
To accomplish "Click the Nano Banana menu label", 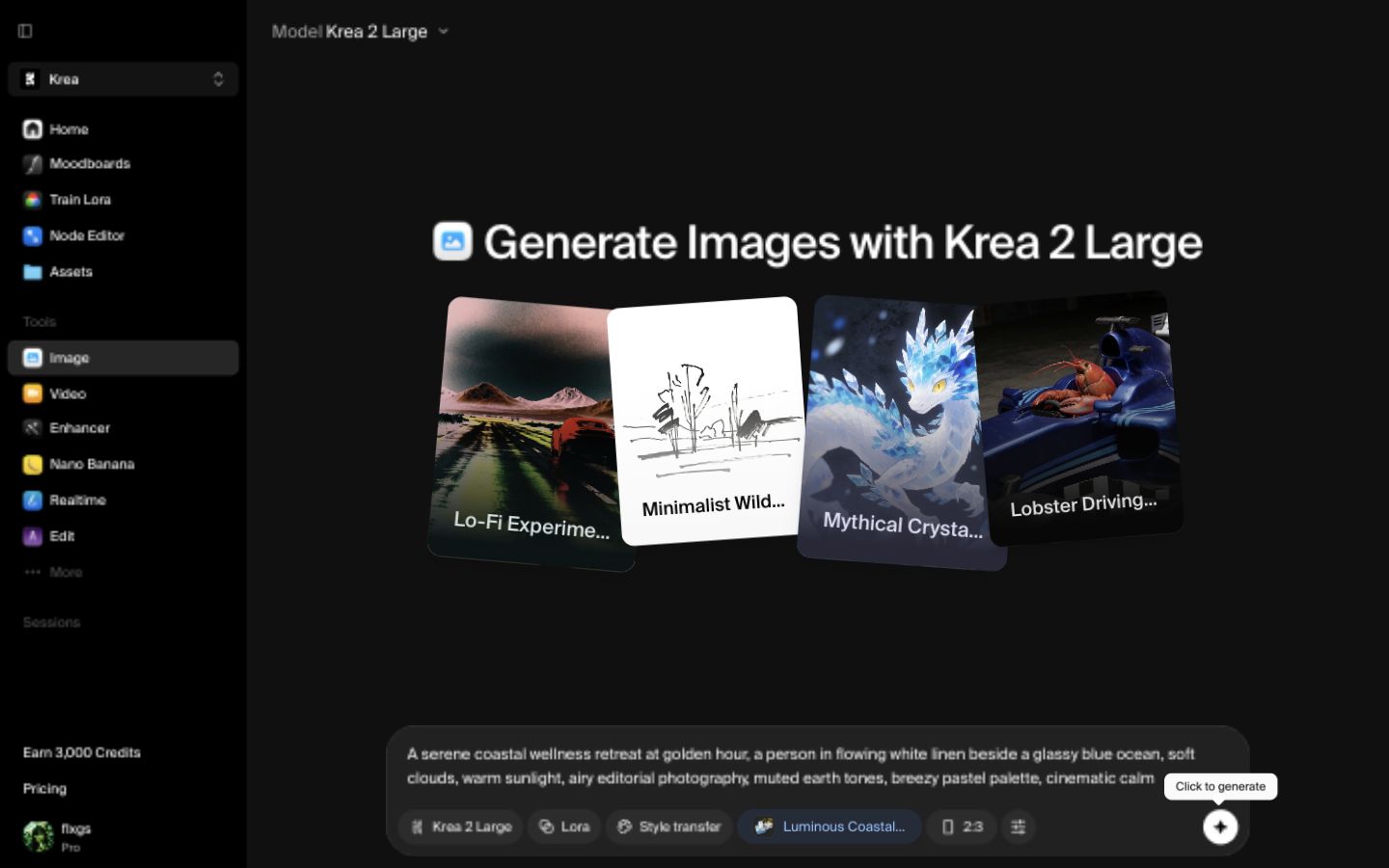I will (92, 464).
